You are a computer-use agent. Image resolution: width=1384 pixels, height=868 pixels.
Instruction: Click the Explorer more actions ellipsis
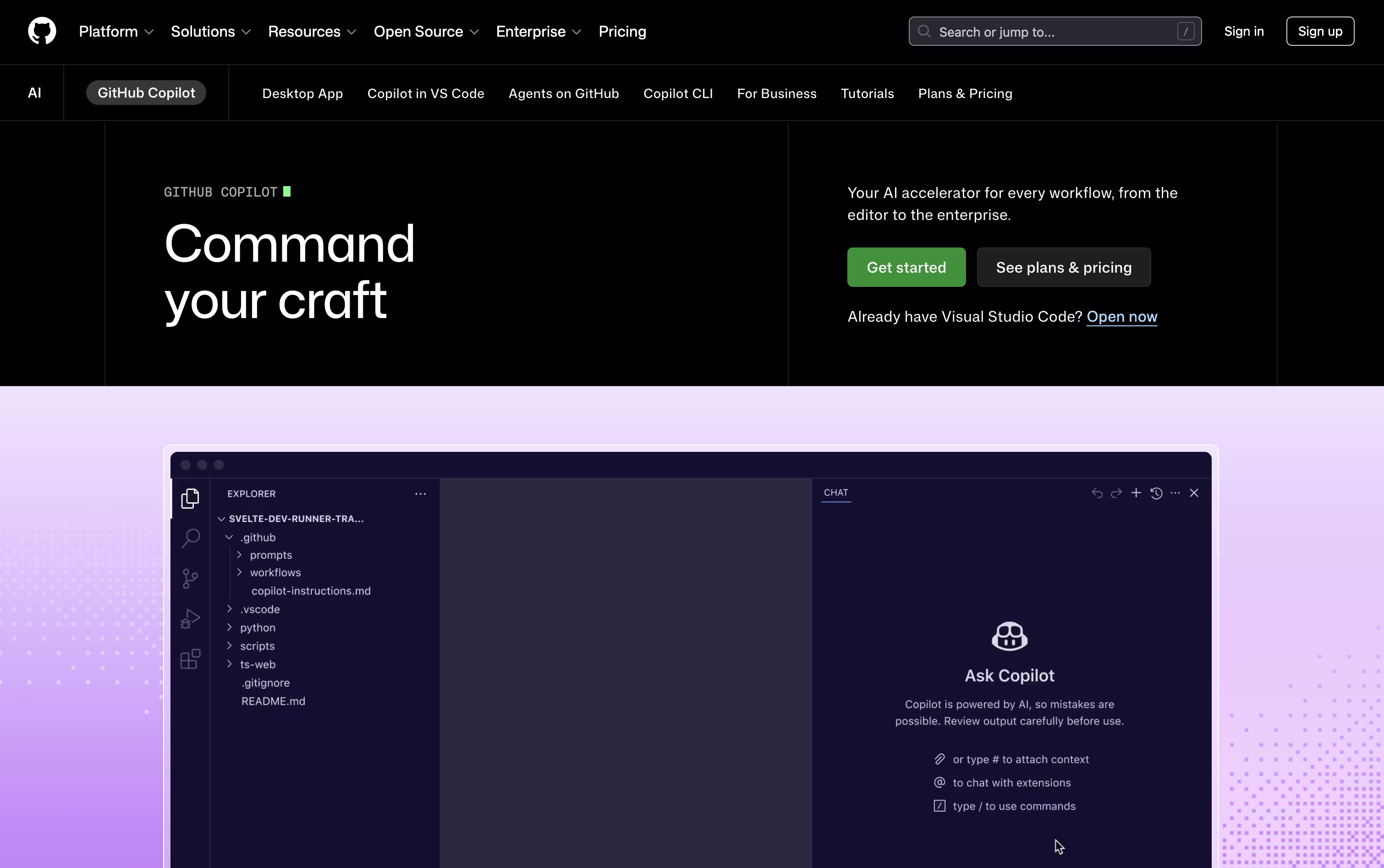(x=420, y=494)
